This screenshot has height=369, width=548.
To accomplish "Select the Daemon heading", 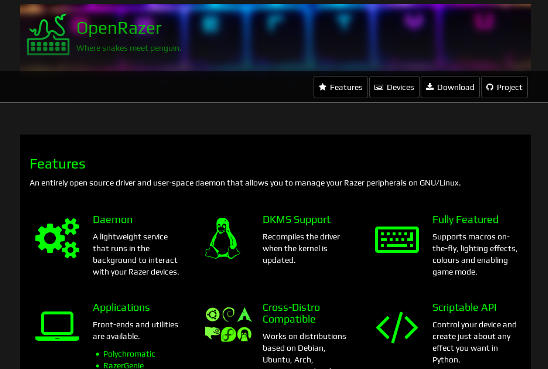I will tap(113, 219).
